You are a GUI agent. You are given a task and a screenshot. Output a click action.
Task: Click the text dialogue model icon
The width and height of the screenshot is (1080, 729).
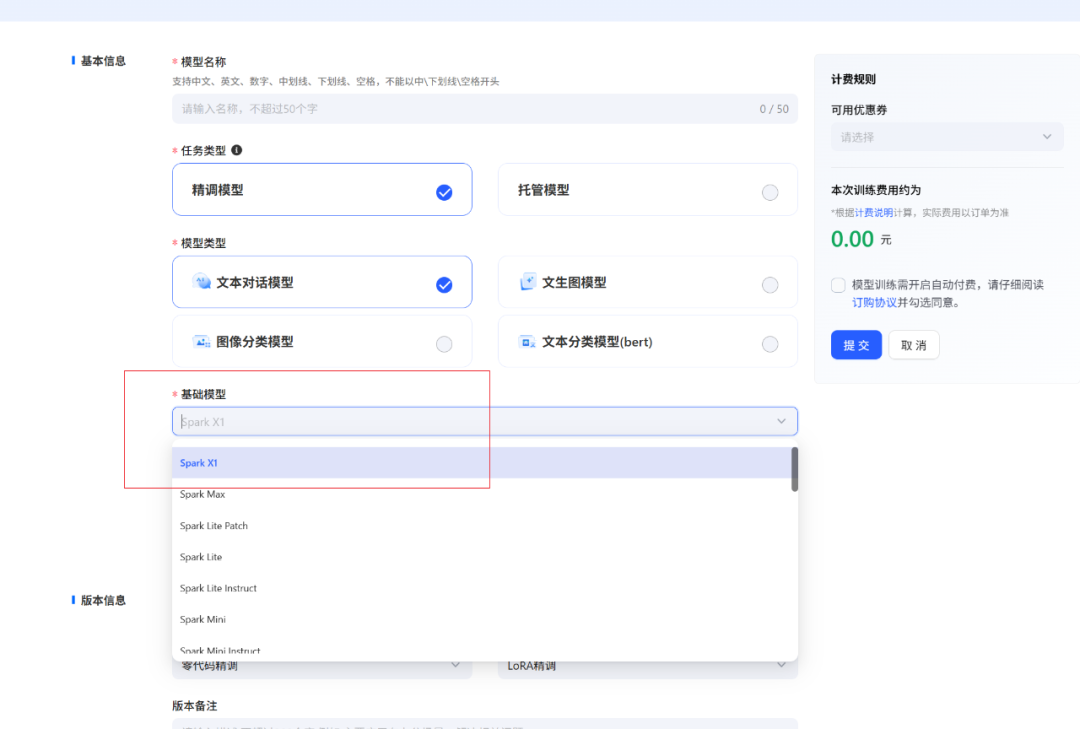coord(202,282)
